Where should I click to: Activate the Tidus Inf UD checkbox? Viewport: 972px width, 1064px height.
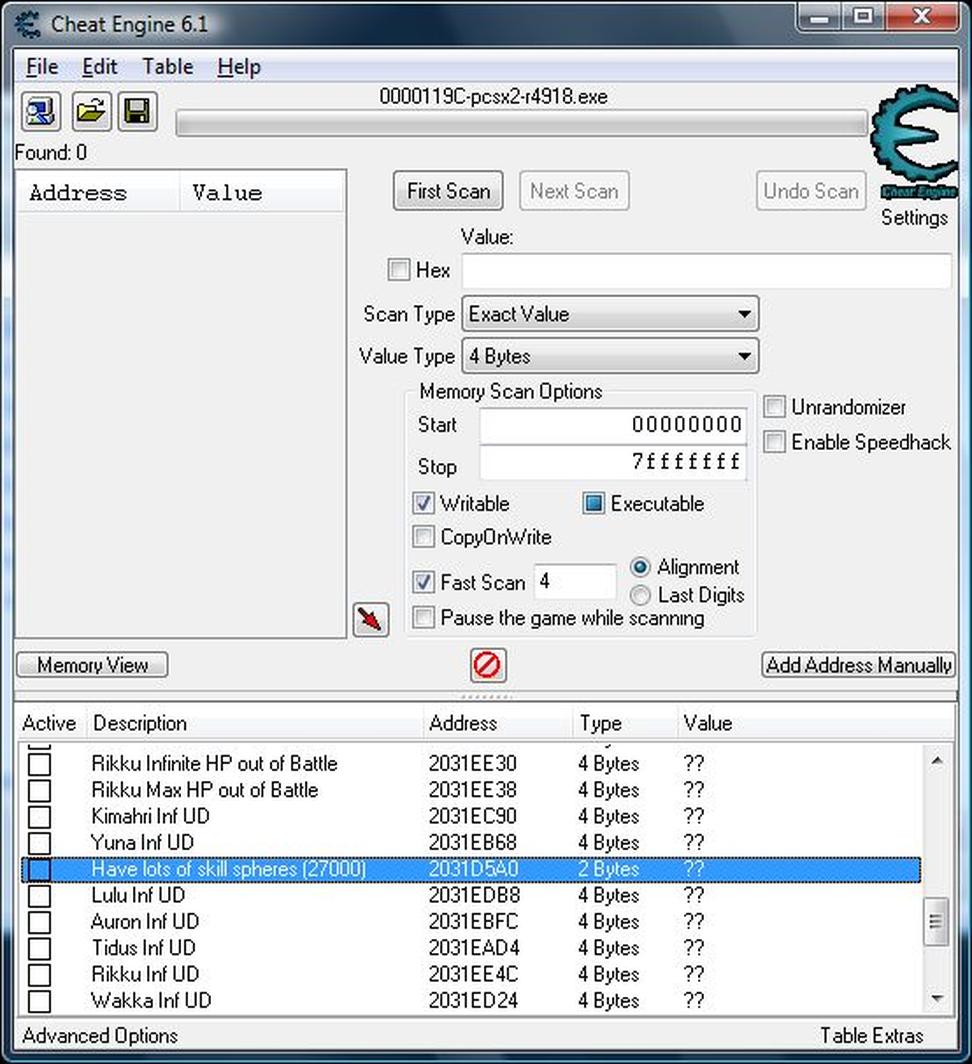coord(39,948)
